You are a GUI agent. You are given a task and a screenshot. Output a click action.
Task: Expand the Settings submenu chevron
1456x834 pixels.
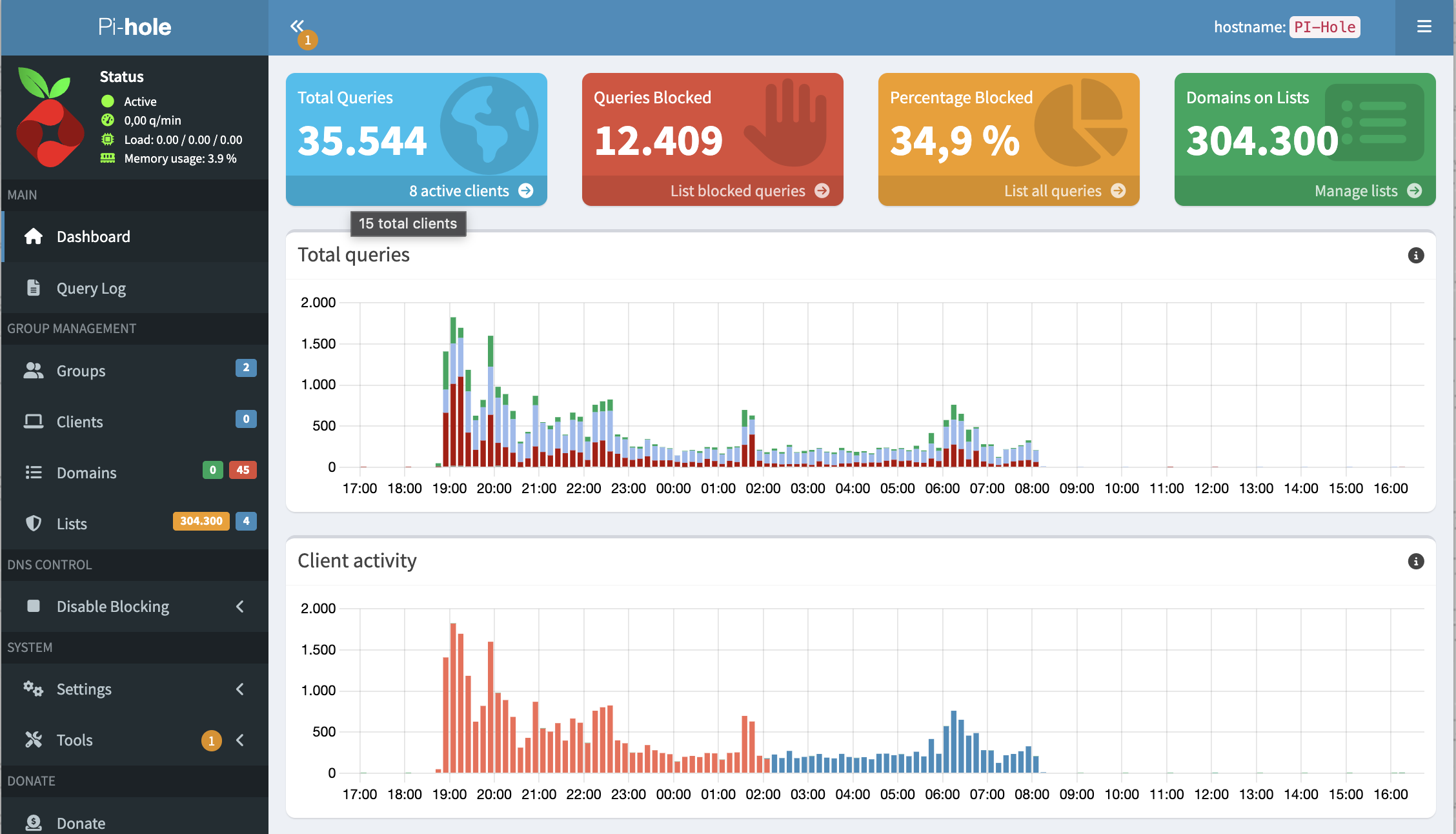coord(239,689)
